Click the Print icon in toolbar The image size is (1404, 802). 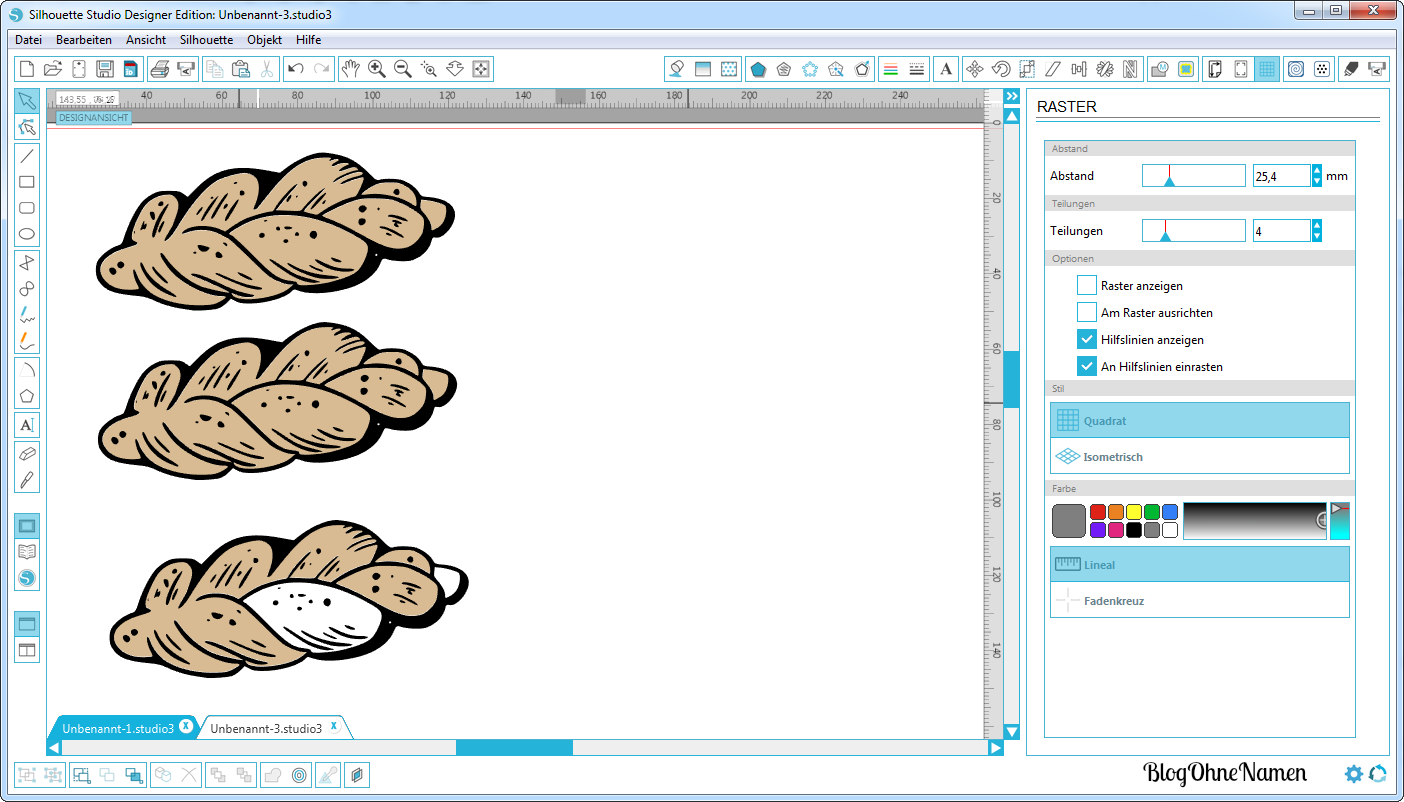point(159,69)
